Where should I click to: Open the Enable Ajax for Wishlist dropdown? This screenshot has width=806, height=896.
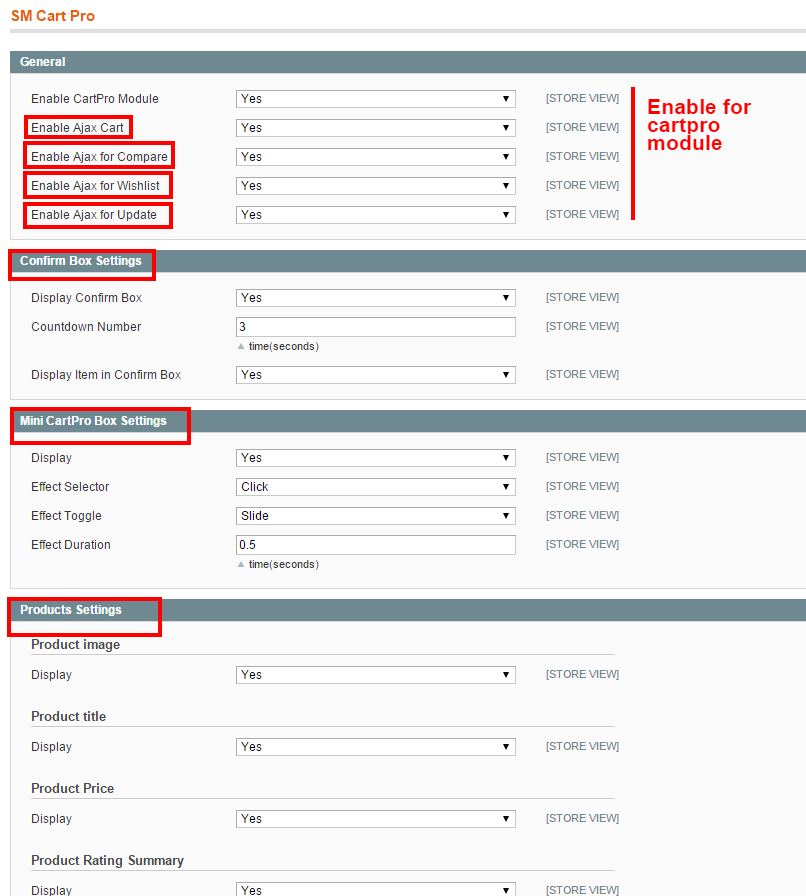click(376, 186)
